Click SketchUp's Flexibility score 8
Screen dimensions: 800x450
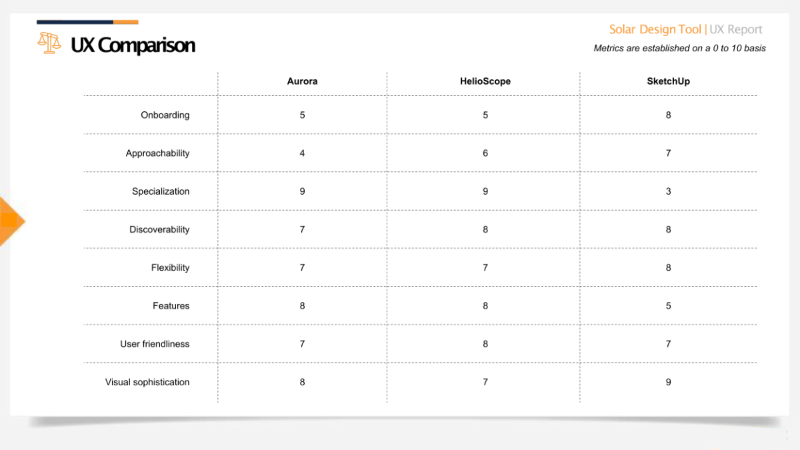click(x=668, y=268)
